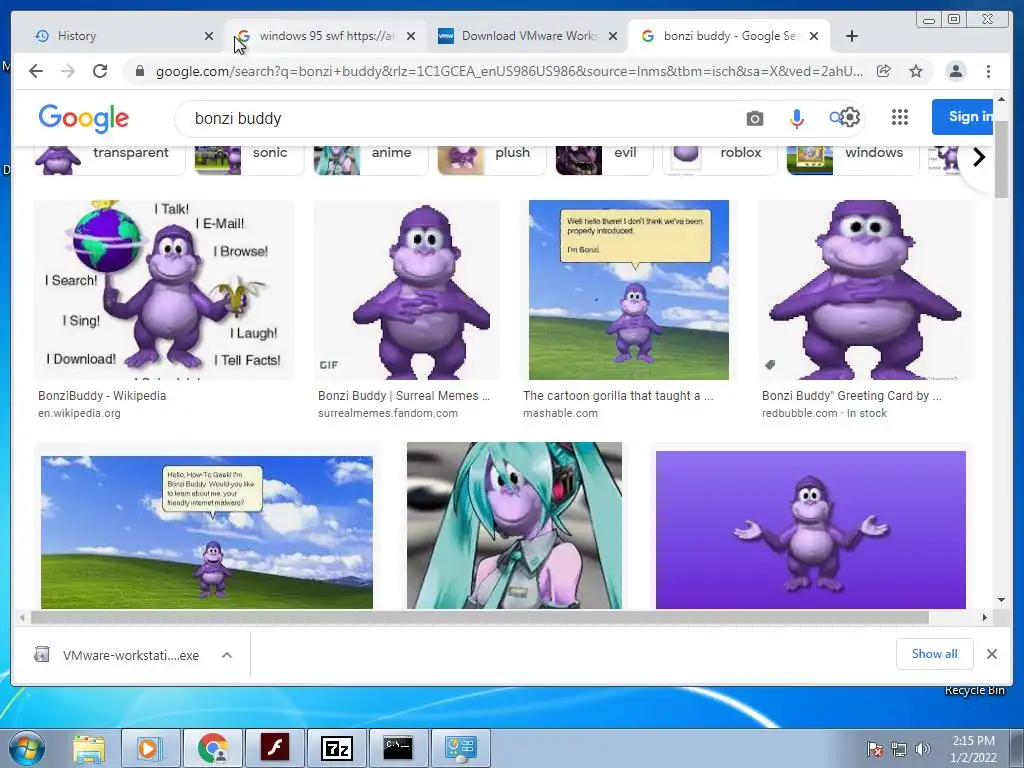1024x768 pixels.
Task: Click Show all downloads
Action: coord(934,654)
